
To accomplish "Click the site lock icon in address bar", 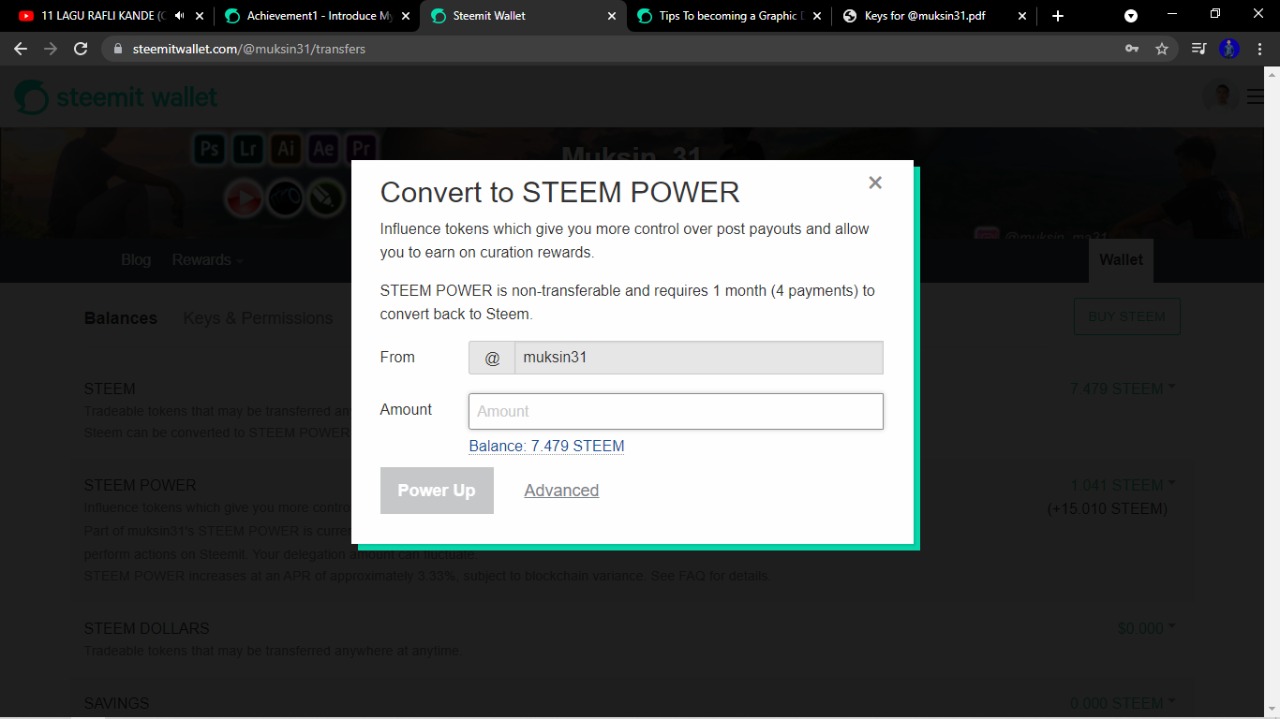I will [x=118, y=48].
